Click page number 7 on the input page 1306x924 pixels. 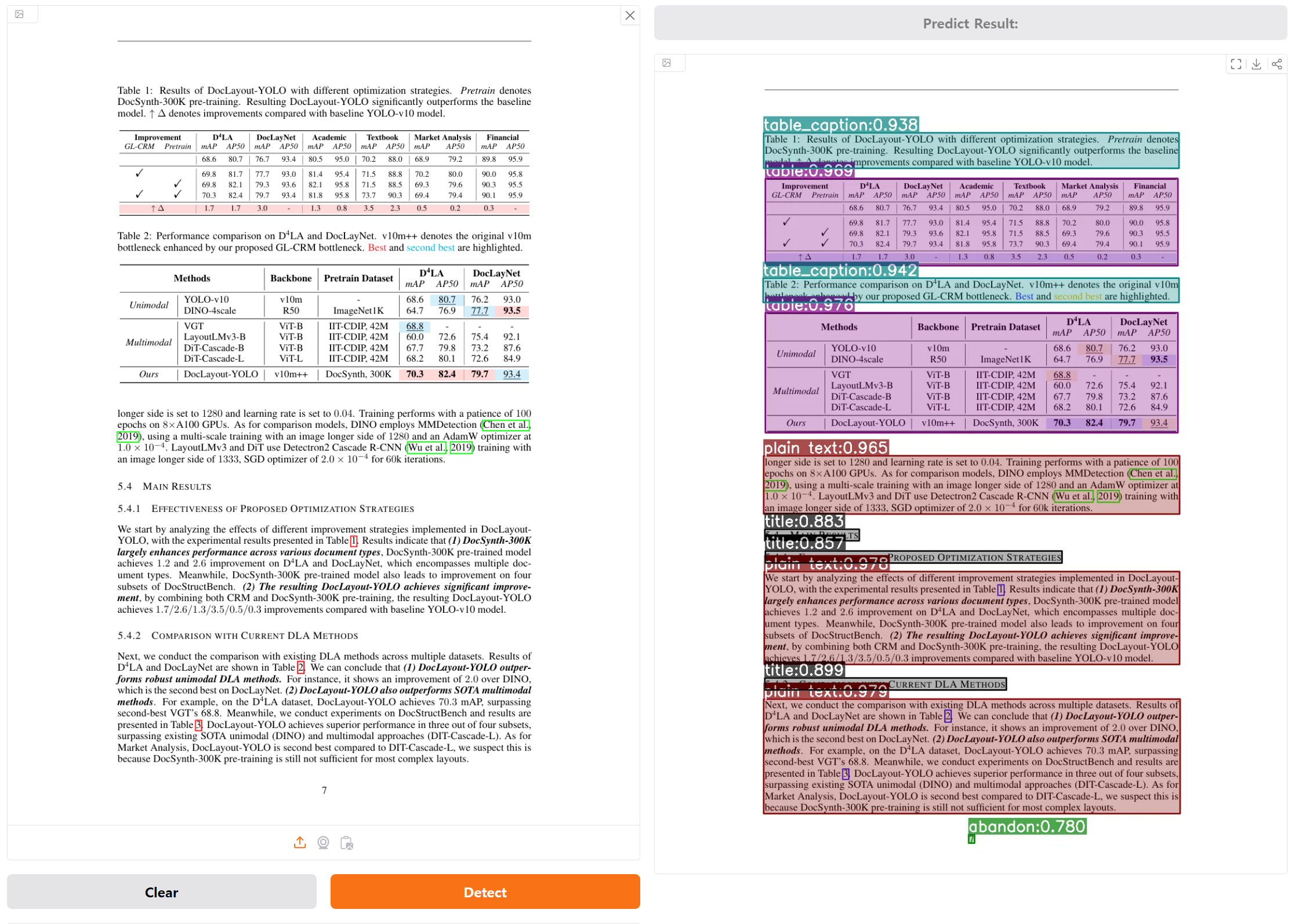coord(324,790)
